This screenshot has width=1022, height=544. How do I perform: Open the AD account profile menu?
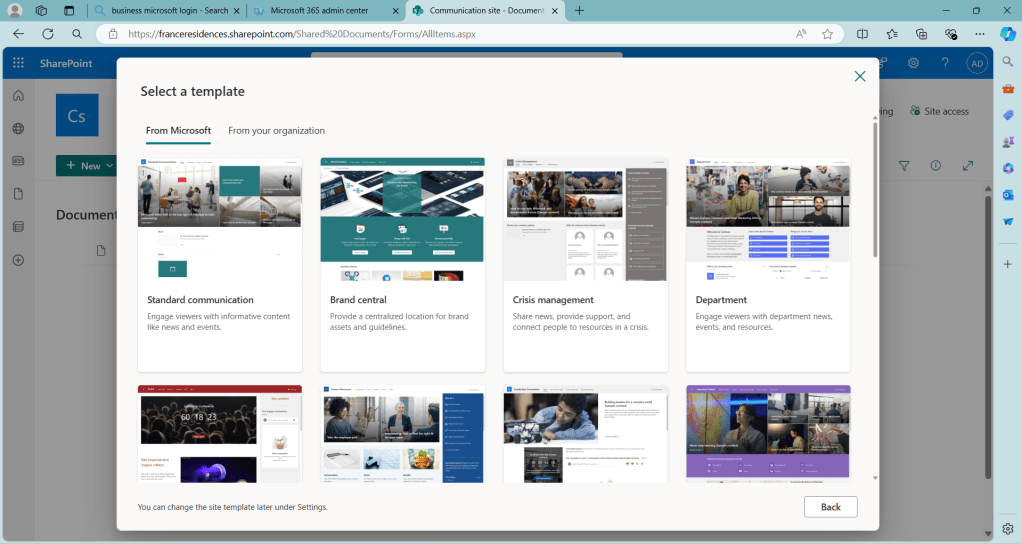[x=977, y=63]
